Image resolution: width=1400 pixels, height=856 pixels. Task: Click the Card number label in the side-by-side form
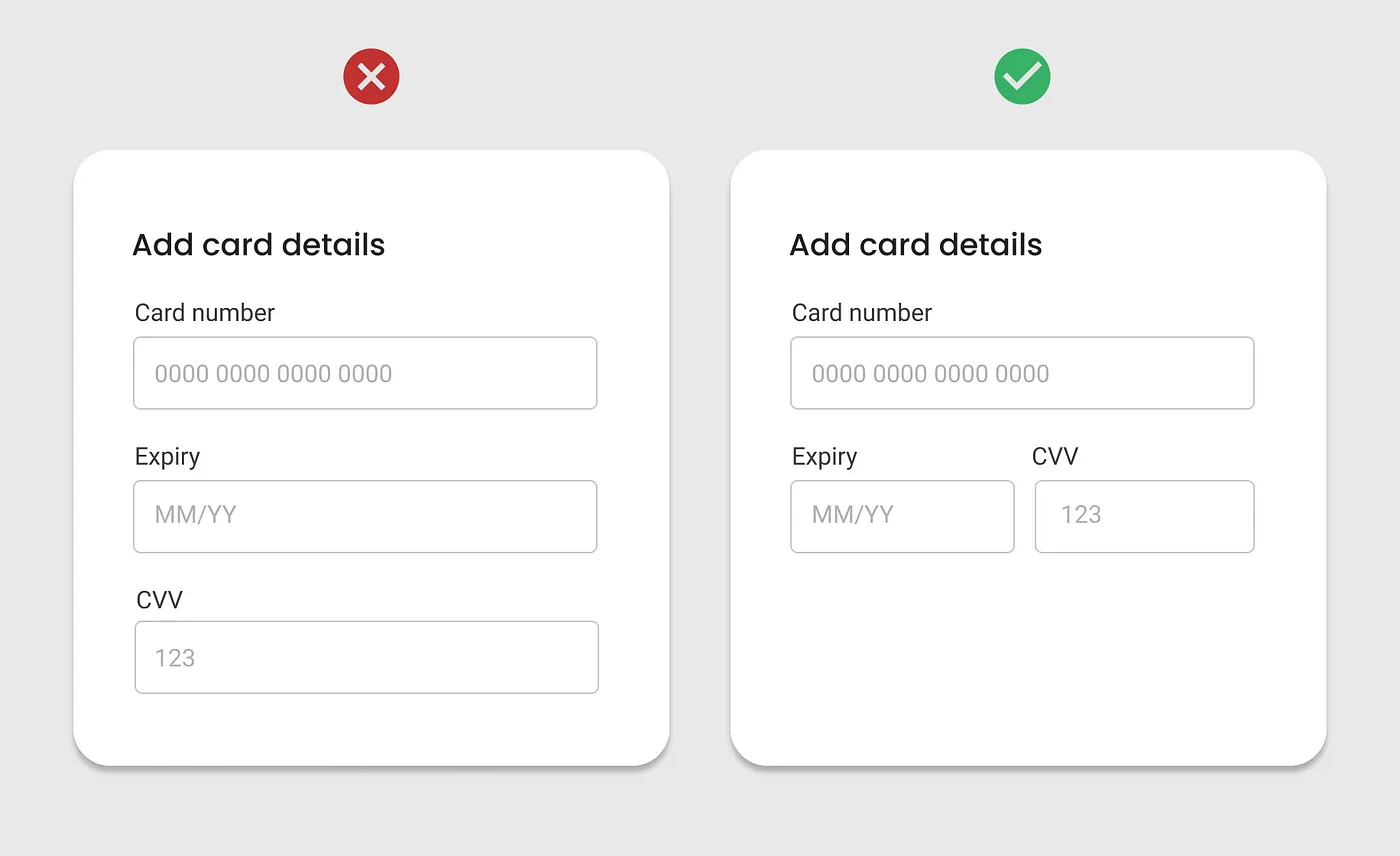(862, 313)
